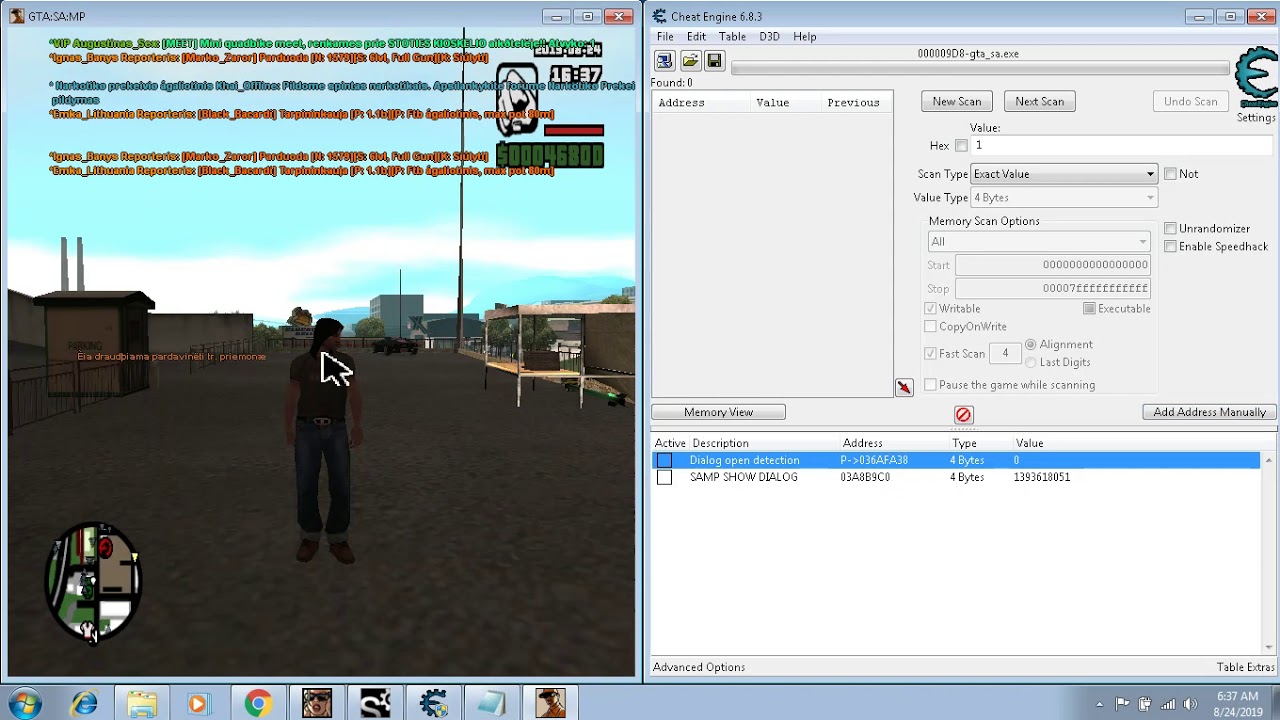Click the GTA:SA:MP window title icon
Image resolution: width=1280 pixels, height=720 pixels.
pyautogui.click(x=16, y=16)
